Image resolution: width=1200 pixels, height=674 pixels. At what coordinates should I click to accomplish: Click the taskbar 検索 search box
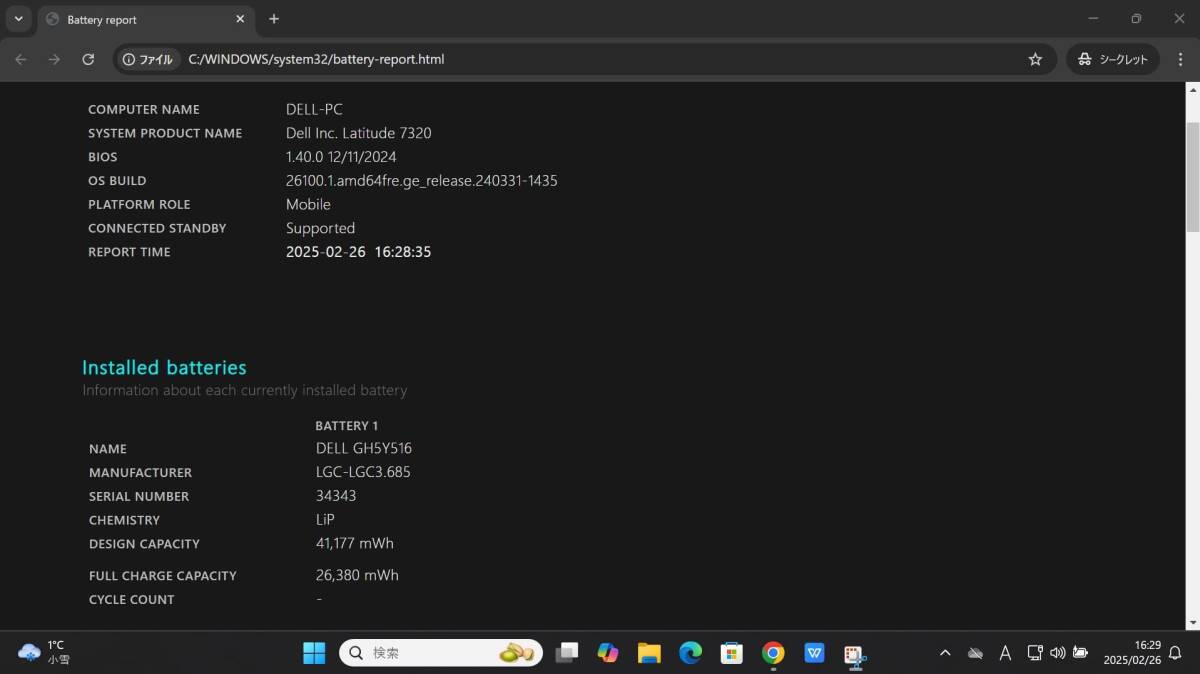tap(441, 653)
